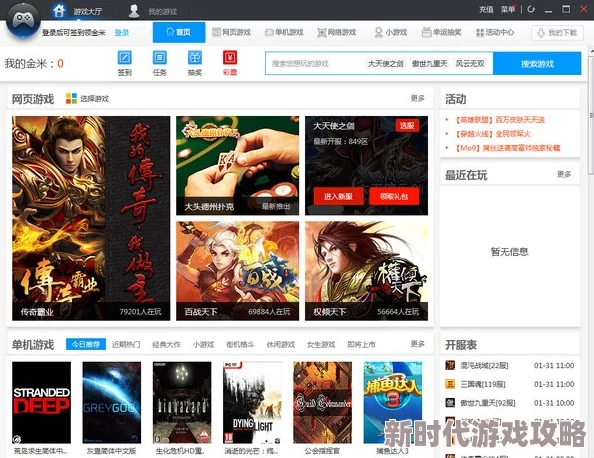
Task: Open the 权倾天下 game thumbnail
Action: point(366,271)
